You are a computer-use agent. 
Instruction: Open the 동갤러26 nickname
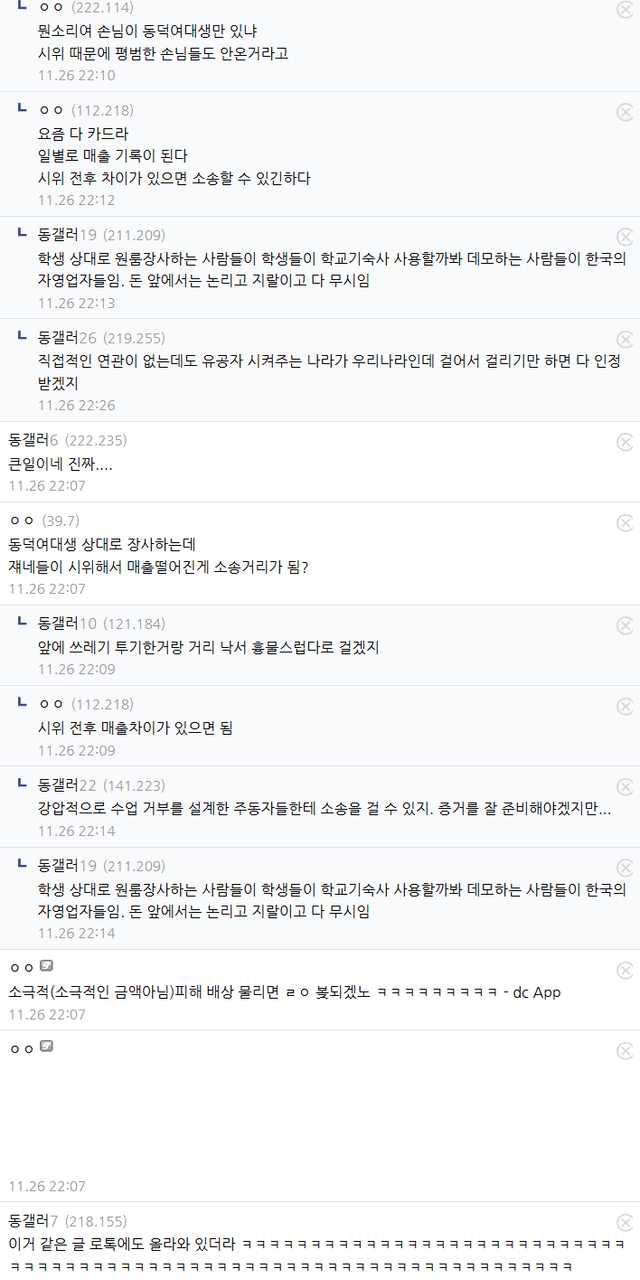click(67, 338)
